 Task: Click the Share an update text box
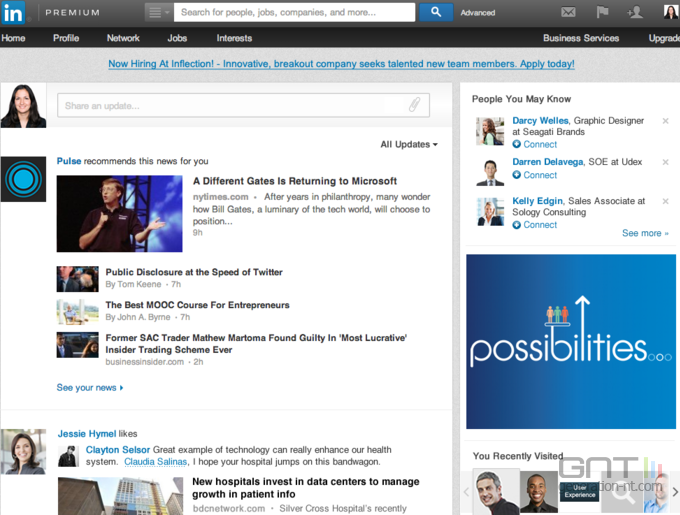pos(243,105)
